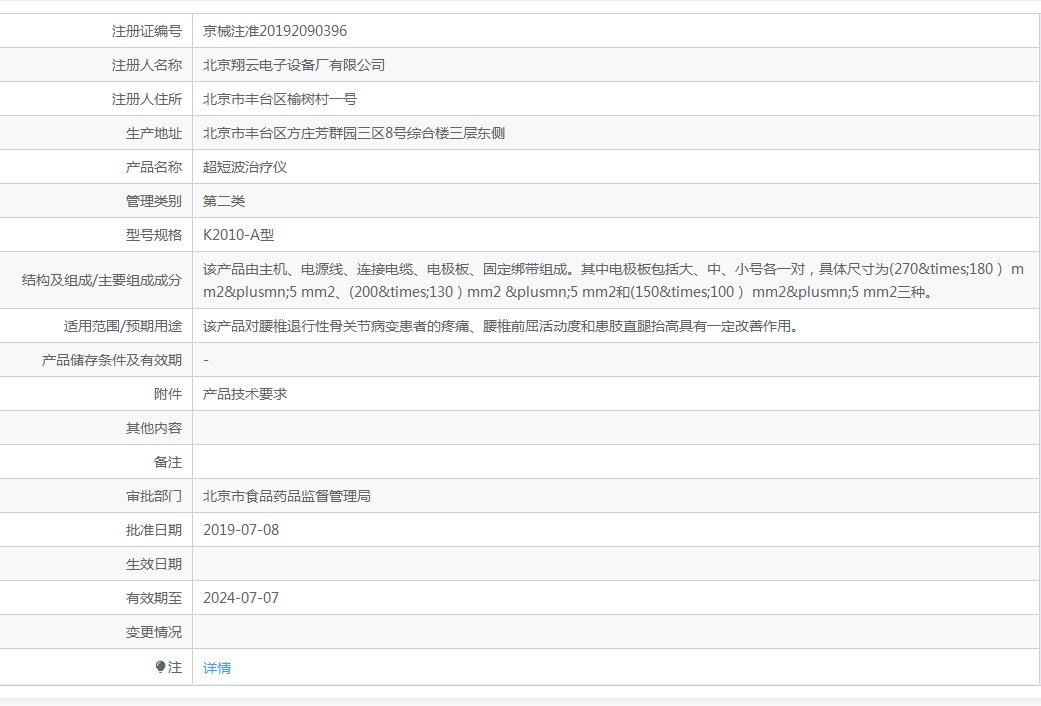The image size is (1041, 706).
Task: Click the 审批部门 label
Action: coord(154,496)
